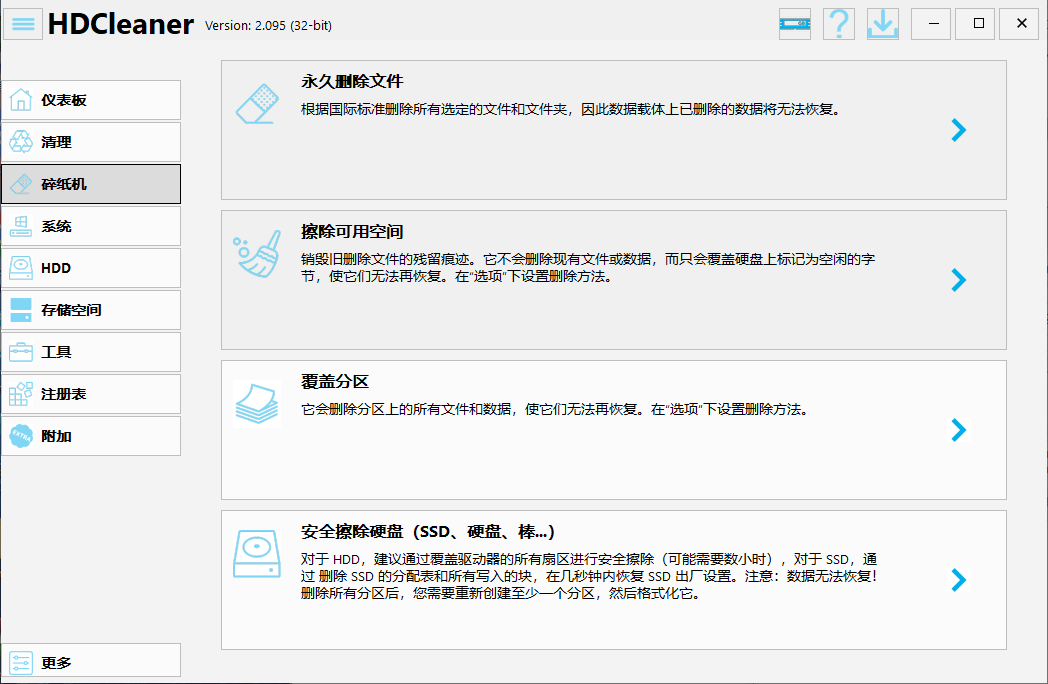This screenshot has height=684, width=1048.
Task: Click the license key icon in title bar
Action: click(x=794, y=23)
